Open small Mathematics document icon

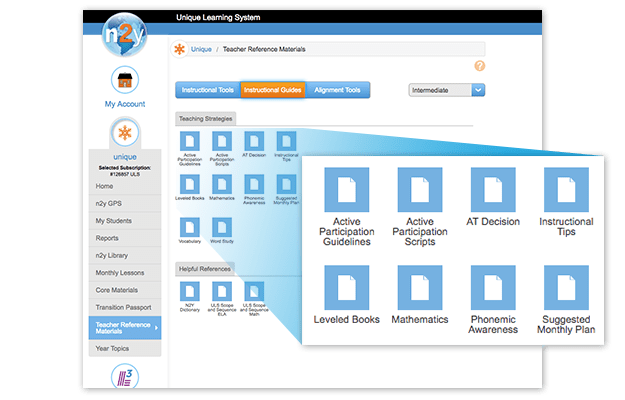click(222, 184)
